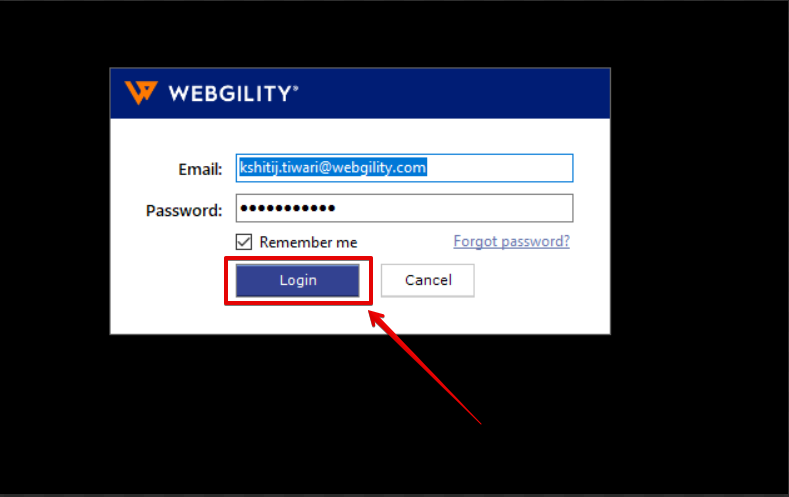Click the highlighted kshitij.tiwari email text

point(333,168)
